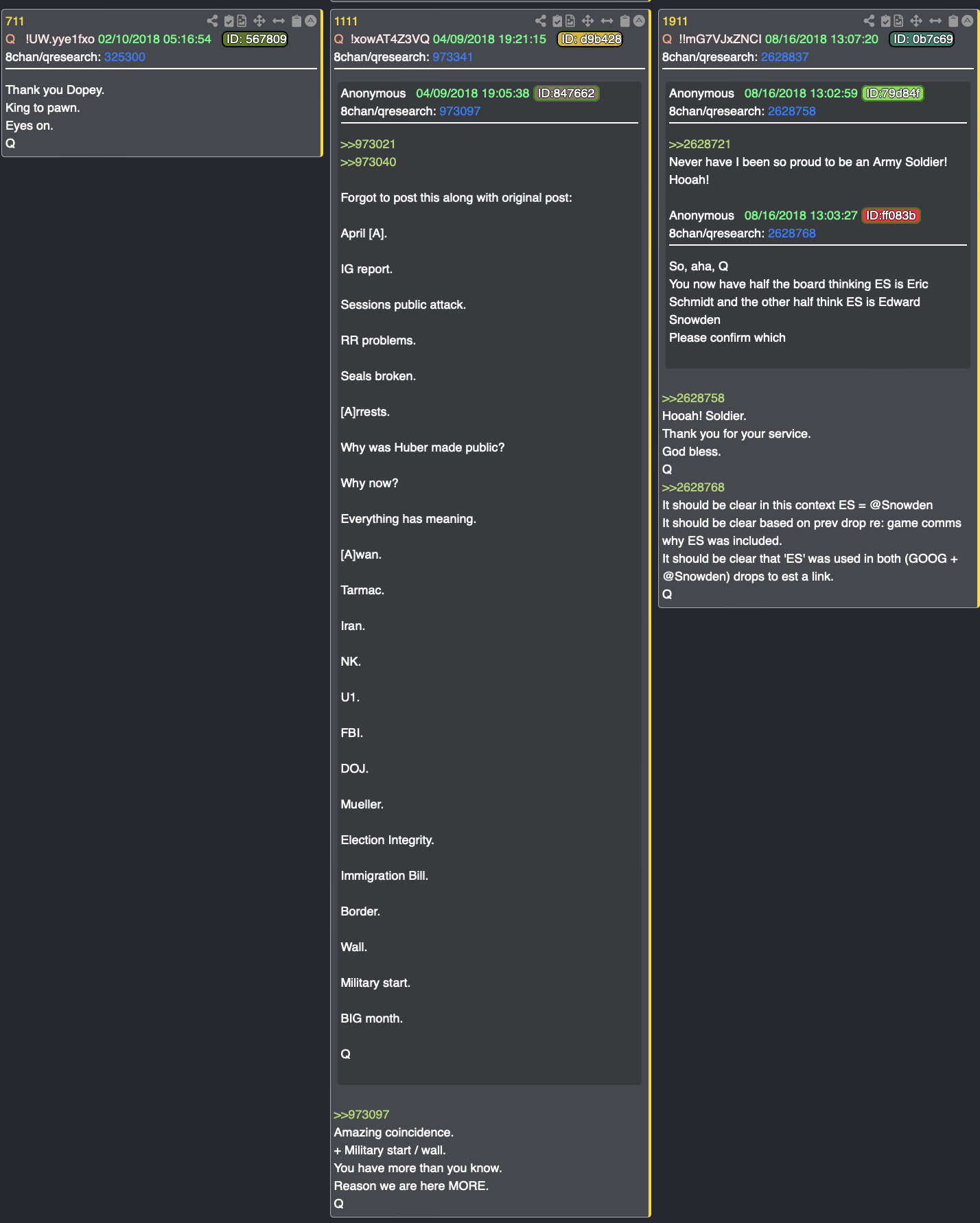Click the horizontal double-arrow icon on post 1911
The image size is (980, 1223).
pyautogui.click(x=935, y=21)
